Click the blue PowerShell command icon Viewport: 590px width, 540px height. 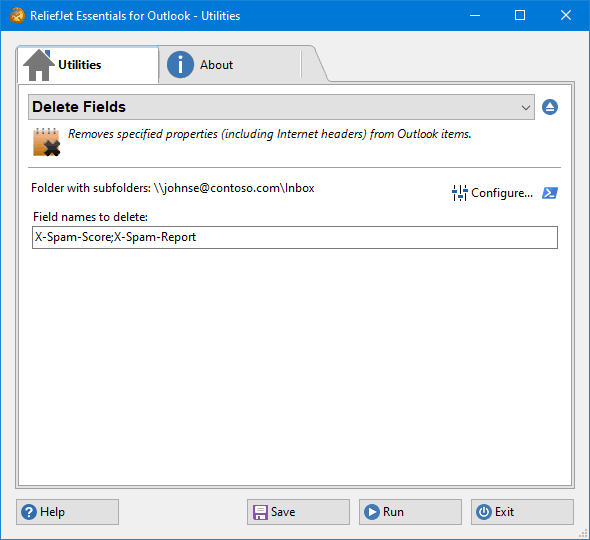point(550,193)
